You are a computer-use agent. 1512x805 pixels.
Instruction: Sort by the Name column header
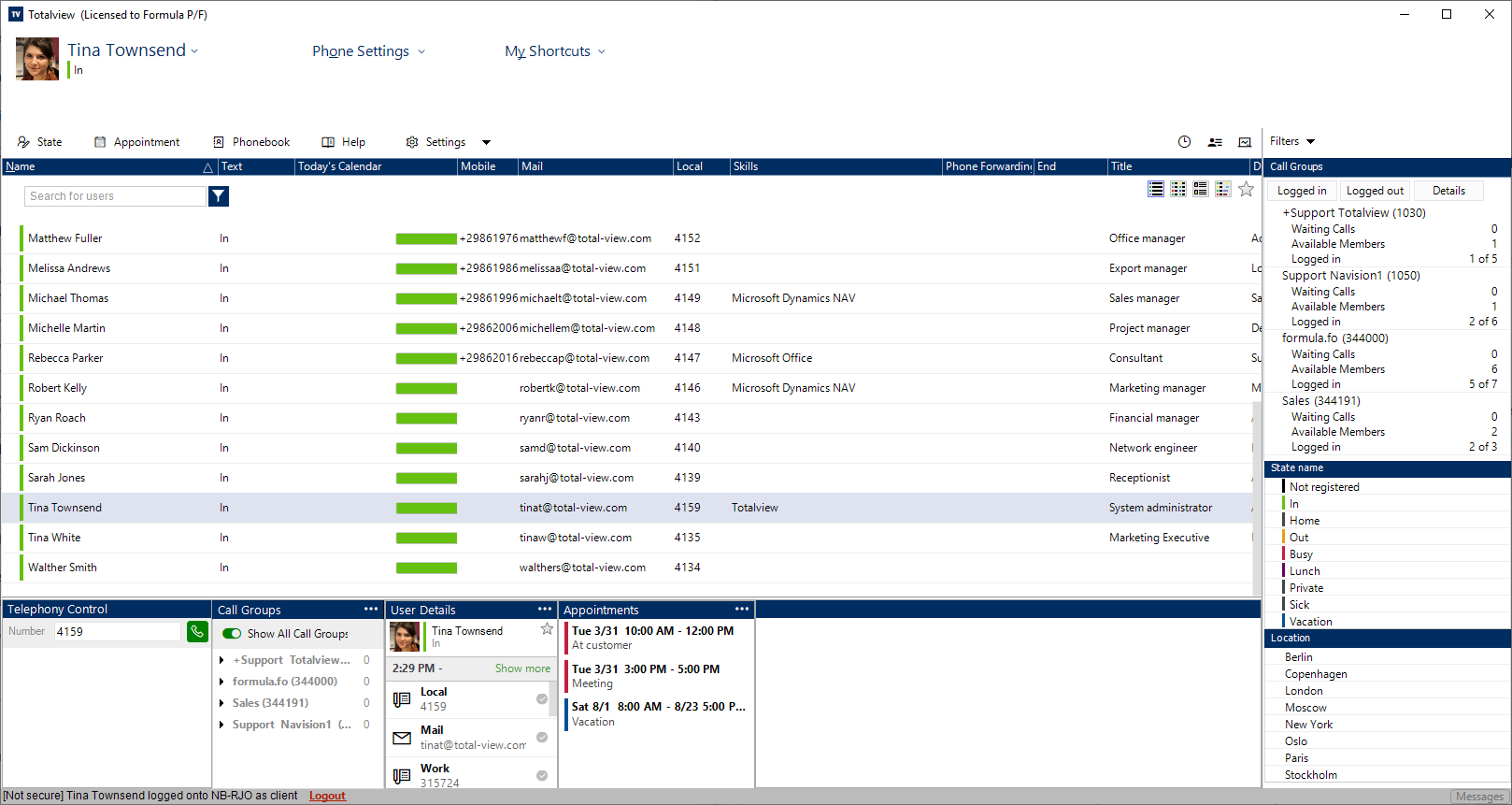click(x=109, y=166)
